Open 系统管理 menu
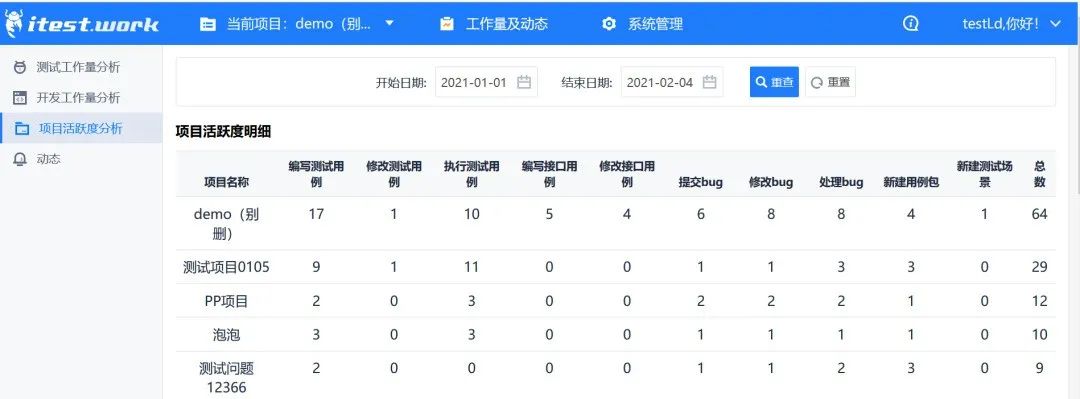The image size is (1080, 399). tap(655, 24)
